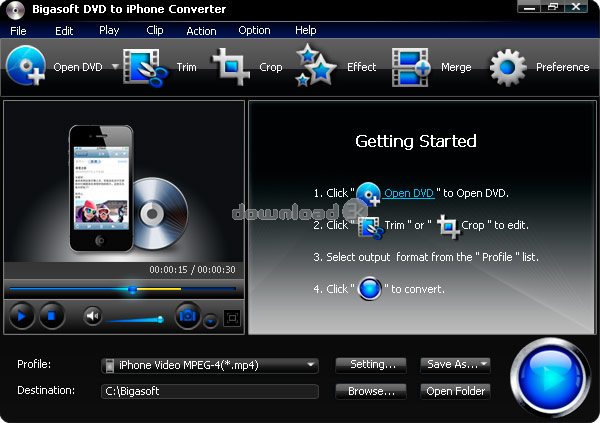Click the Open DVD disc icon in toolbar

[x=26, y=65]
